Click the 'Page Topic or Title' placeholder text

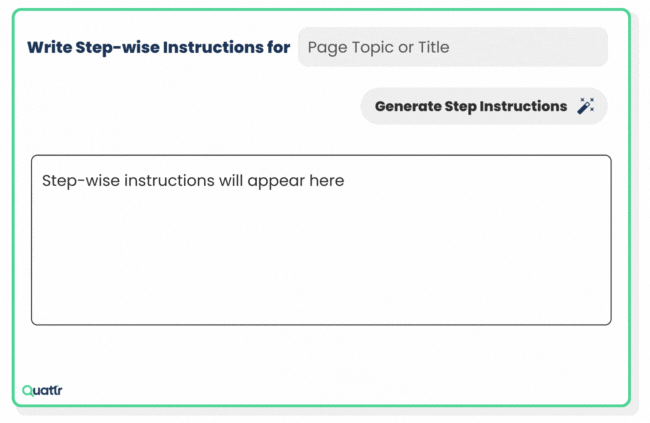pyautogui.click(x=378, y=48)
